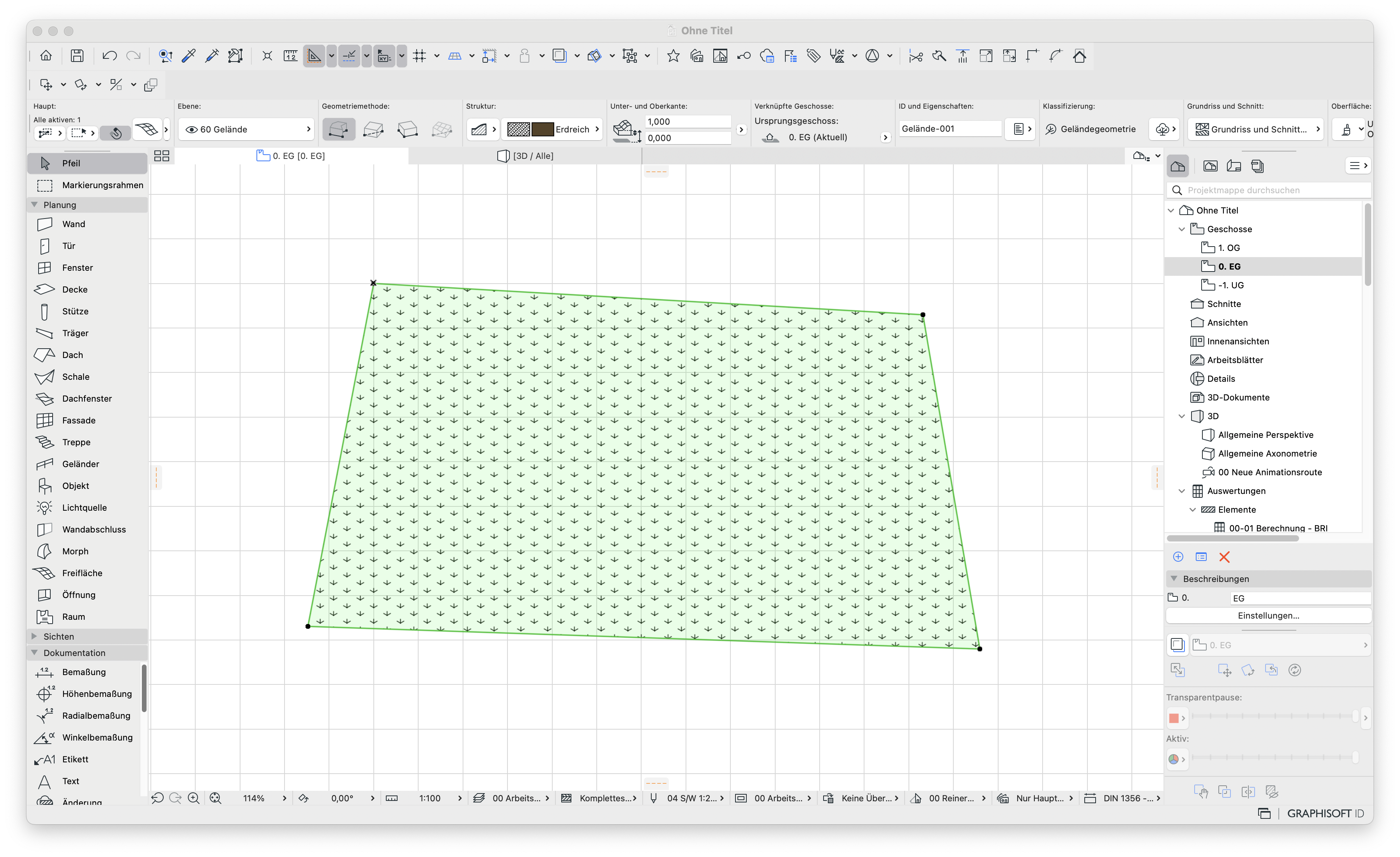Click the GRAPHISOFT ID link
Screen dimensions: 1400x857
[1325, 814]
